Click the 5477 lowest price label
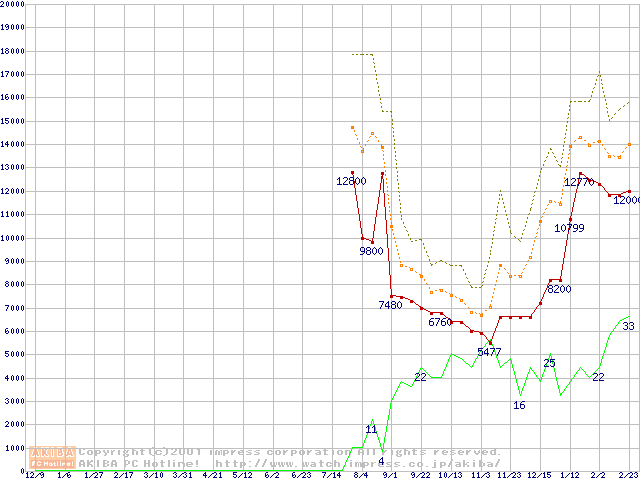Image resolution: width=640 pixels, height=480 pixels. tap(489, 352)
